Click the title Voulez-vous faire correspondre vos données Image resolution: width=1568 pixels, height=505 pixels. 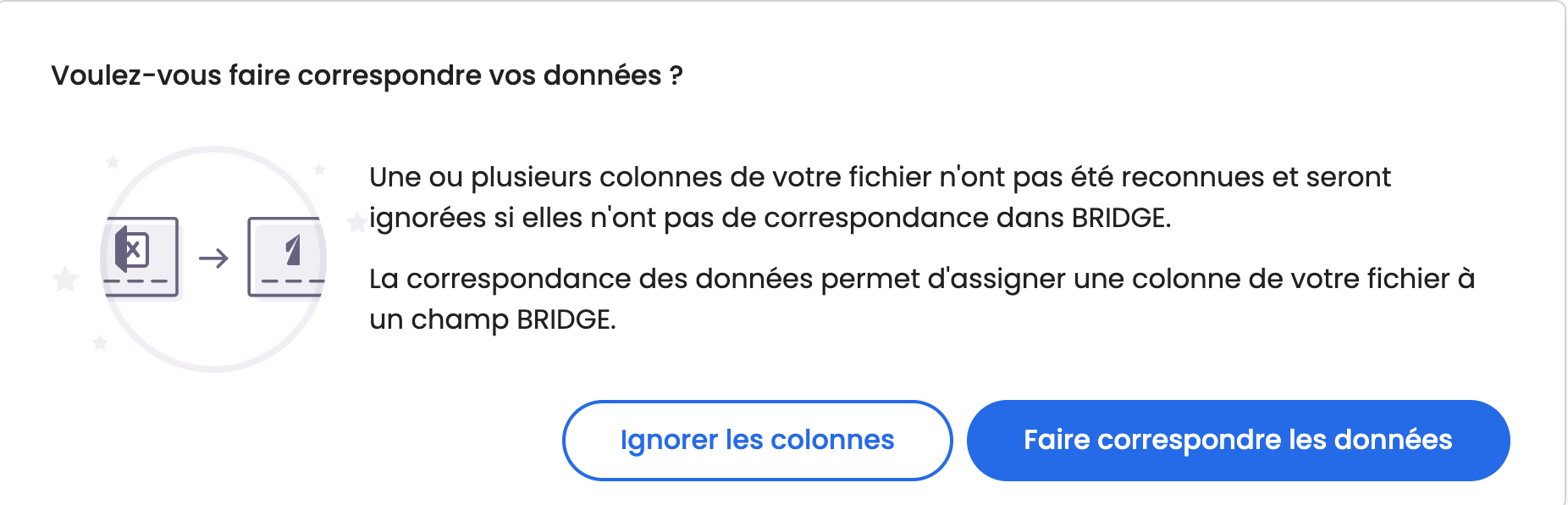click(367, 75)
